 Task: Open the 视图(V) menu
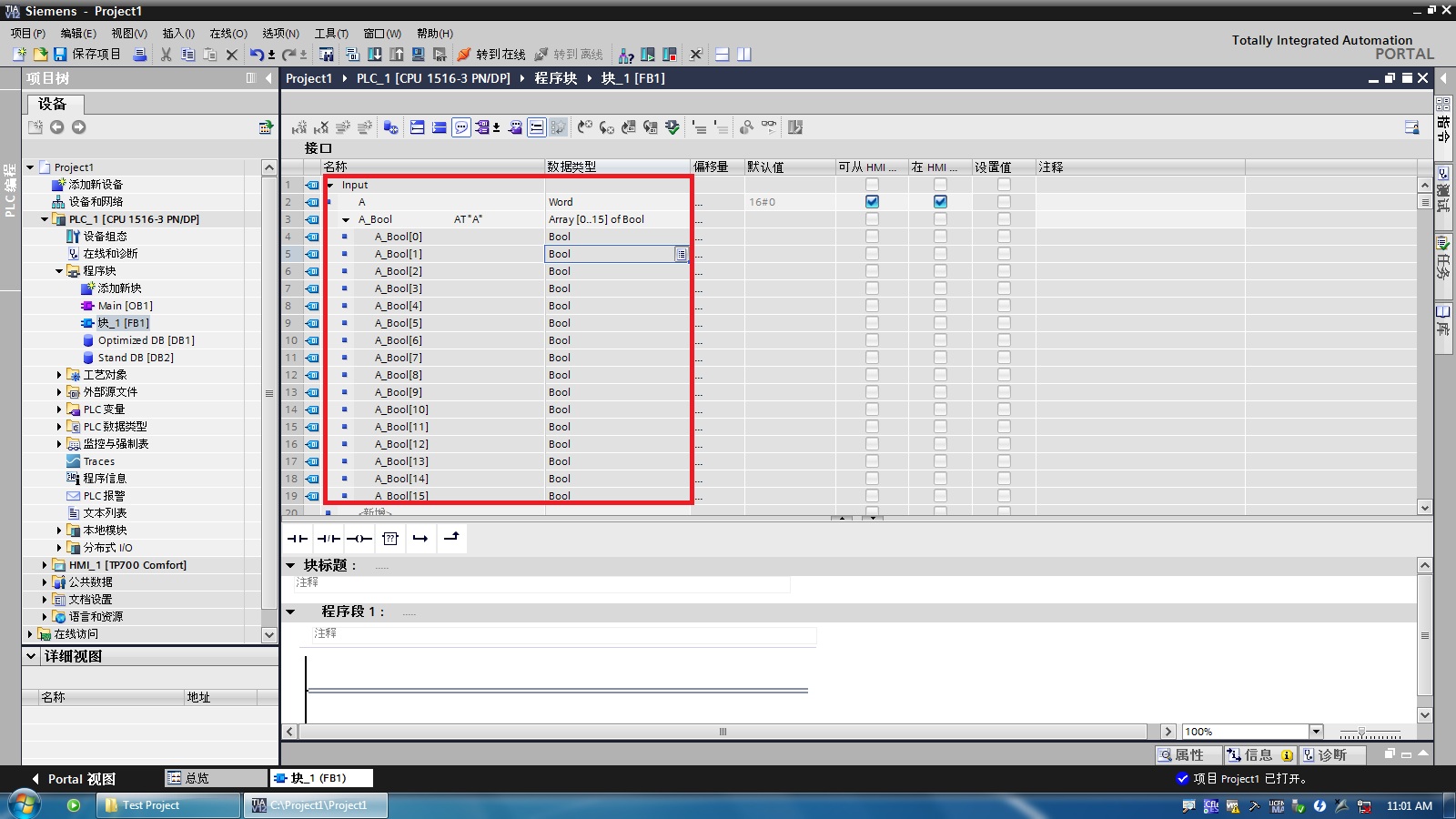[129, 34]
